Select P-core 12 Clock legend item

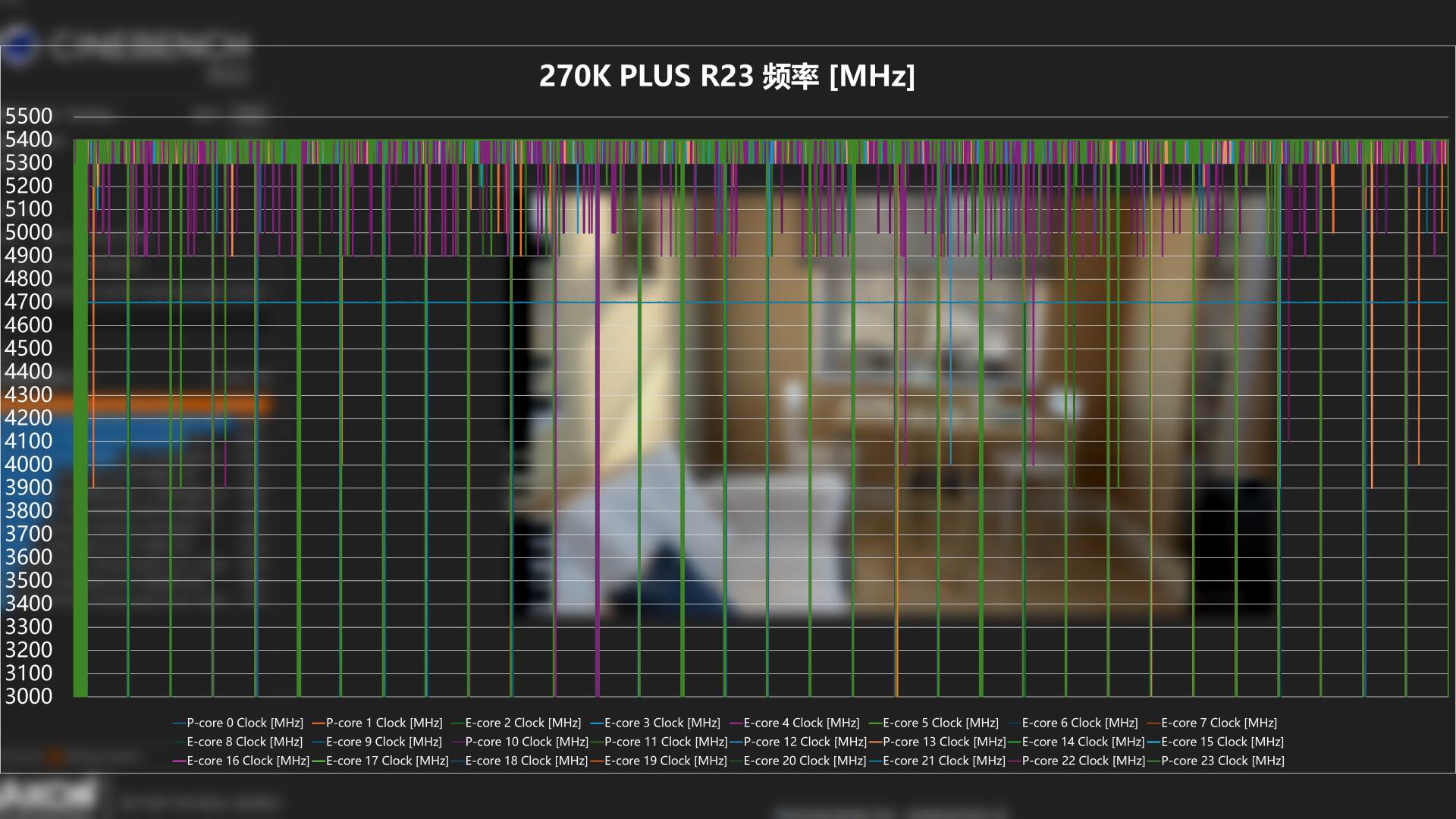pos(805,742)
